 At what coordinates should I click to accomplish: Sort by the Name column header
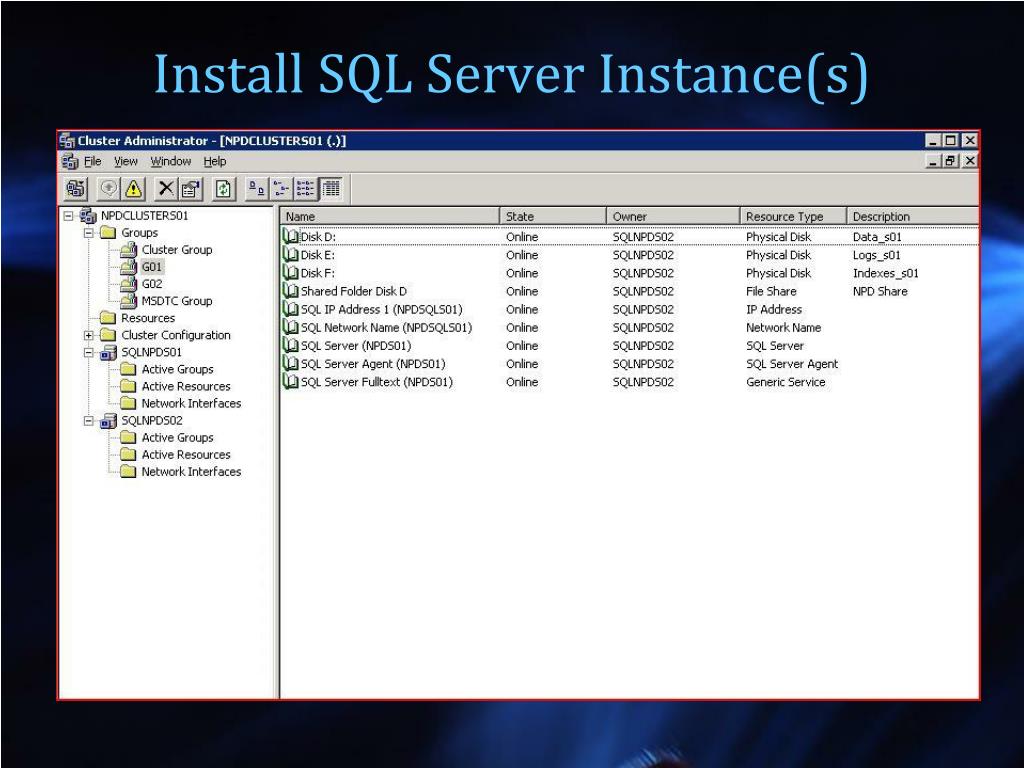(x=390, y=216)
